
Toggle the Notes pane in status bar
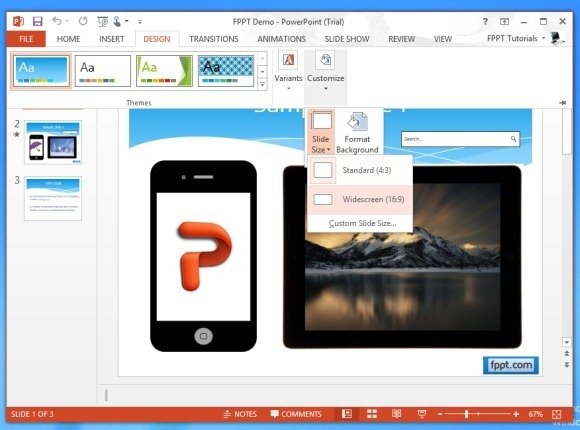(x=240, y=414)
